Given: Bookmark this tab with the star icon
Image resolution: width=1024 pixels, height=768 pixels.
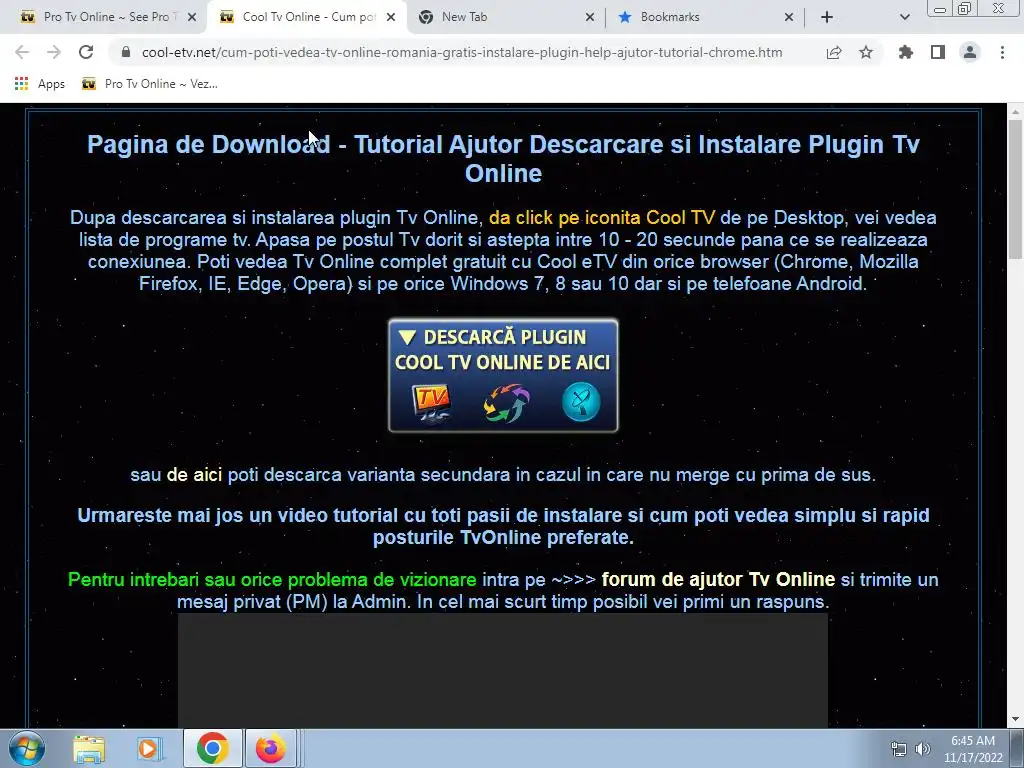Looking at the screenshot, I should pos(866,52).
